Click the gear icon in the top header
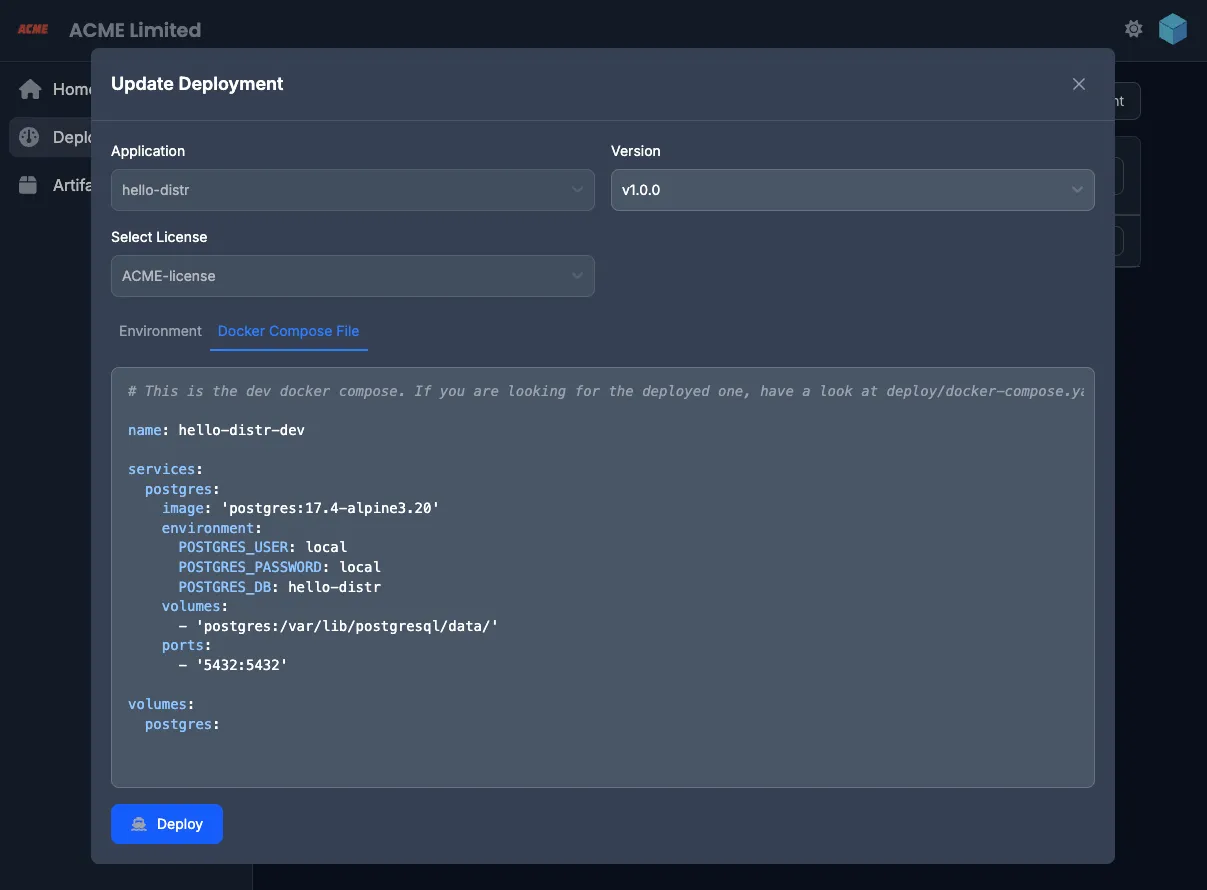This screenshot has width=1207, height=890. (1133, 29)
